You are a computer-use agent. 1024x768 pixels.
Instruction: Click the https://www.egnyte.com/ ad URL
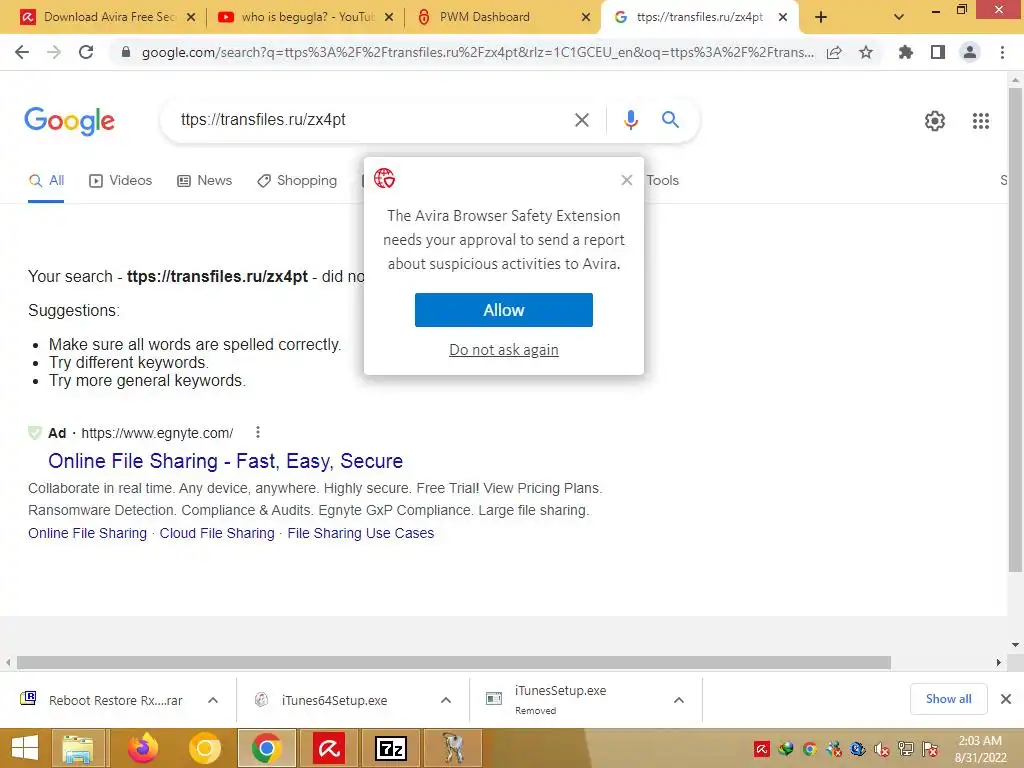(157, 433)
